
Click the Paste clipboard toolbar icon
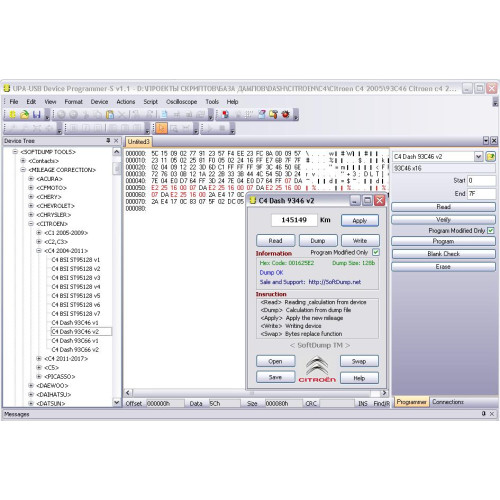click(110, 114)
